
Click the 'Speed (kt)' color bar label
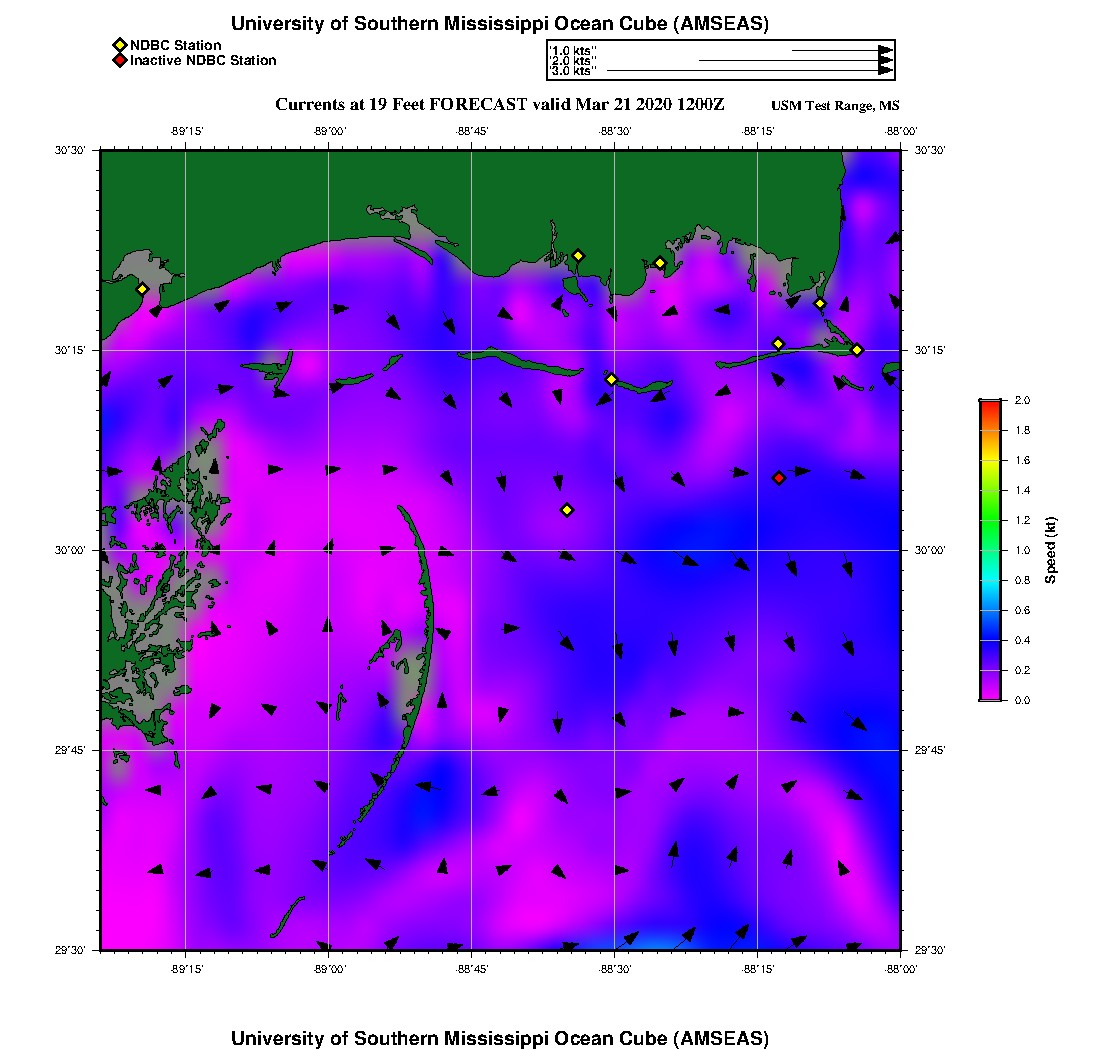coord(1050,550)
